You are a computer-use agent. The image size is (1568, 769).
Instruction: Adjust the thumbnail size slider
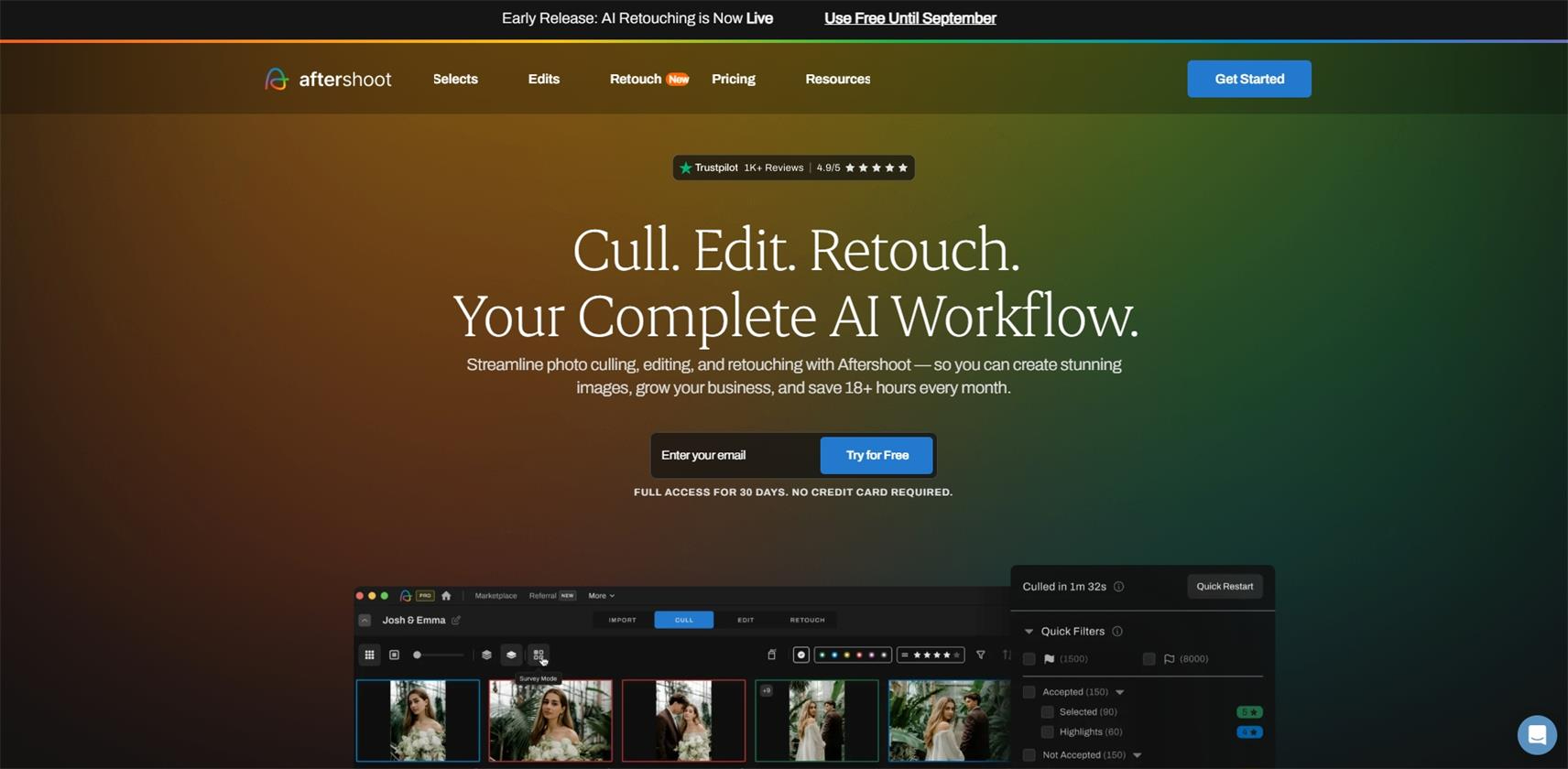tap(440, 655)
